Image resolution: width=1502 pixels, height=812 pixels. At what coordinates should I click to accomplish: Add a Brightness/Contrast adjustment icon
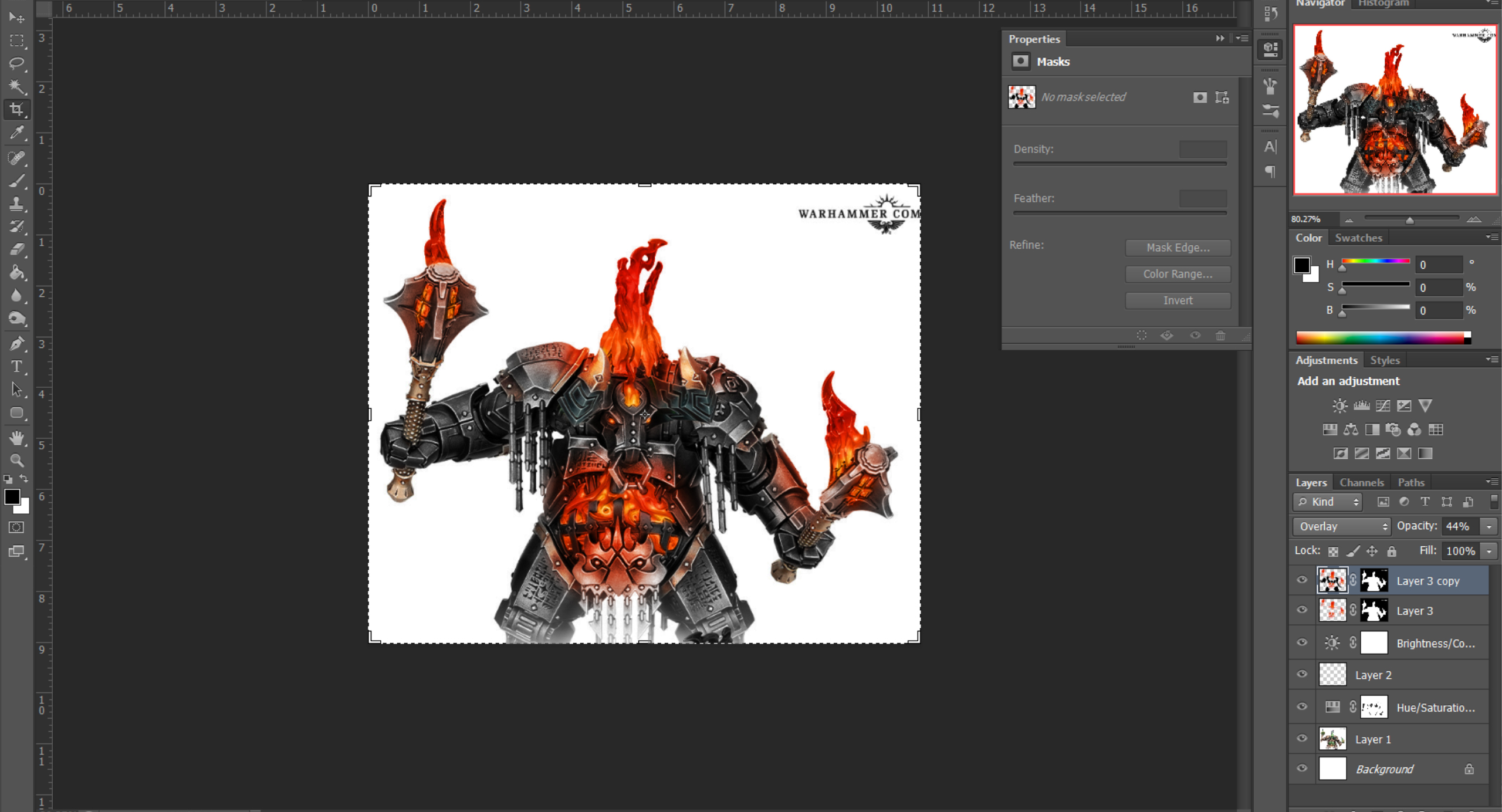point(1339,405)
